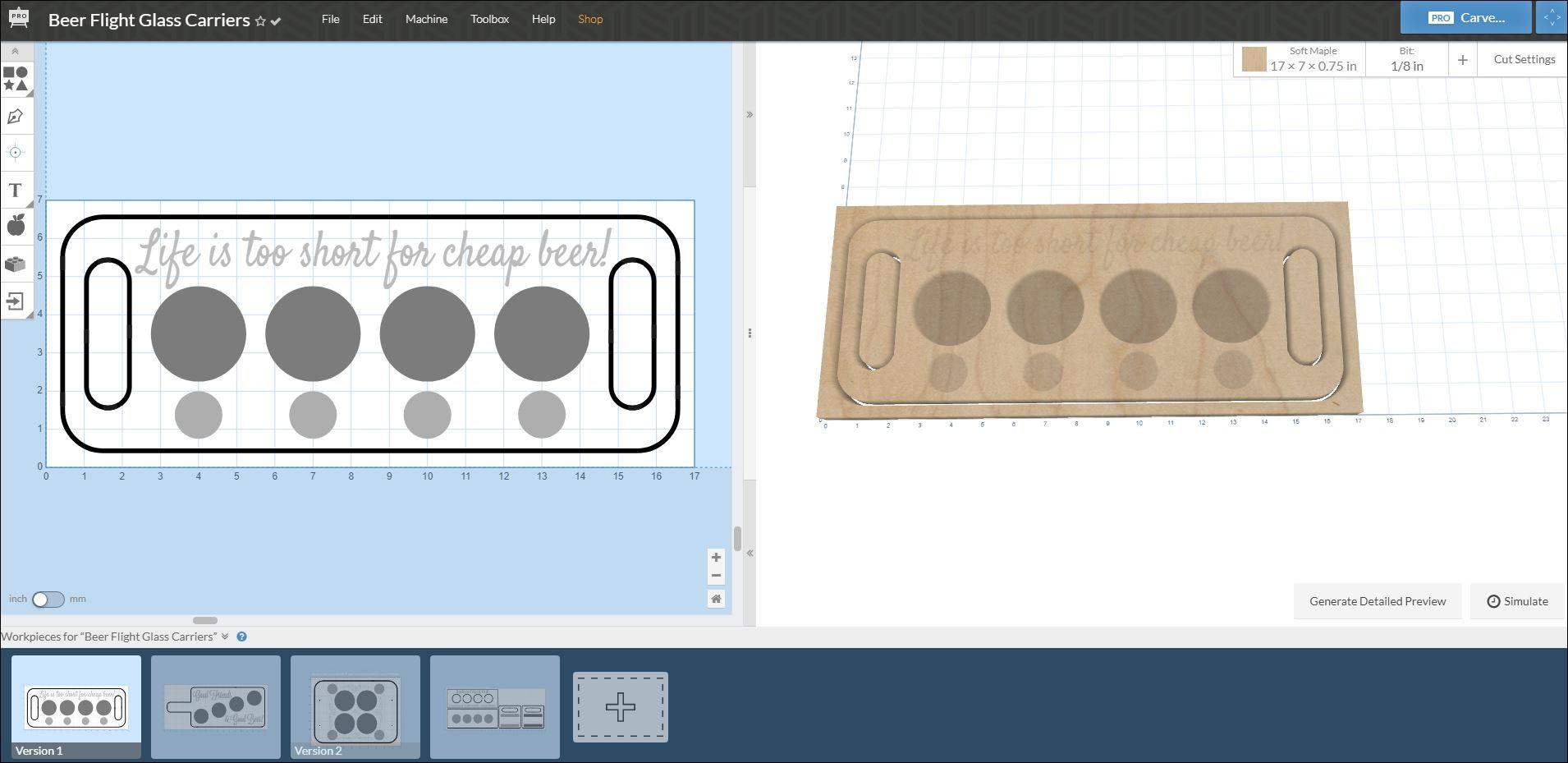Select the Good Friends paddle workpiece thumbnail
This screenshot has width=1568, height=763.
point(216,706)
